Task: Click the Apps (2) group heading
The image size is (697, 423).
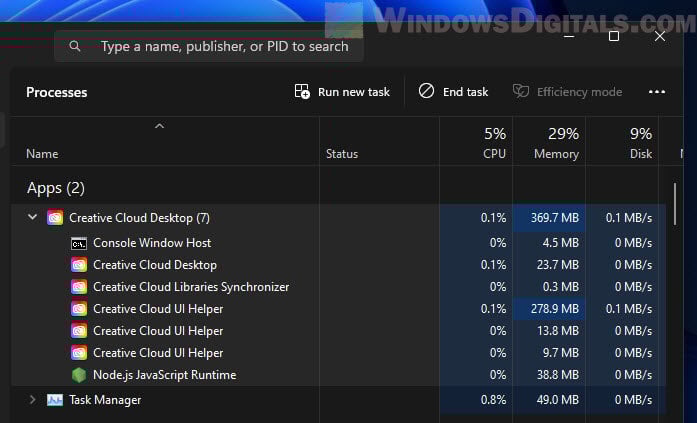Action: click(x=56, y=188)
